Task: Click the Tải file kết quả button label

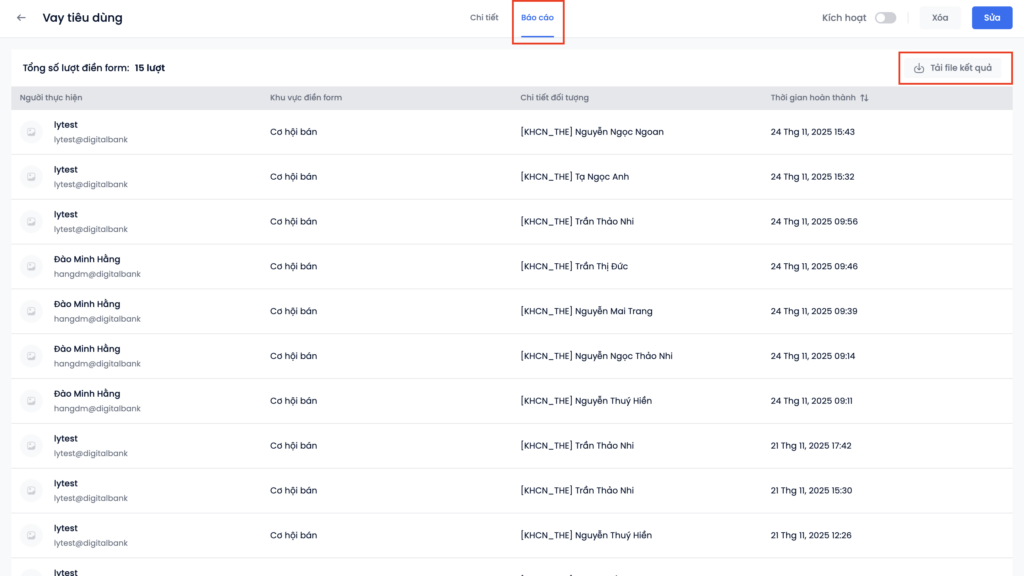Action: [x=960, y=68]
